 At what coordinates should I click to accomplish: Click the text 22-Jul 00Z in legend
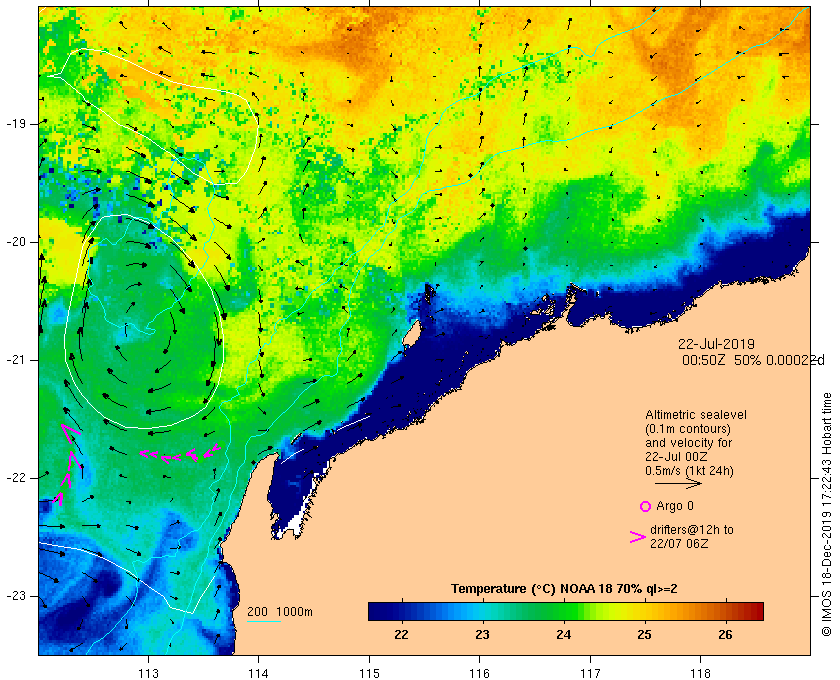pos(676,457)
